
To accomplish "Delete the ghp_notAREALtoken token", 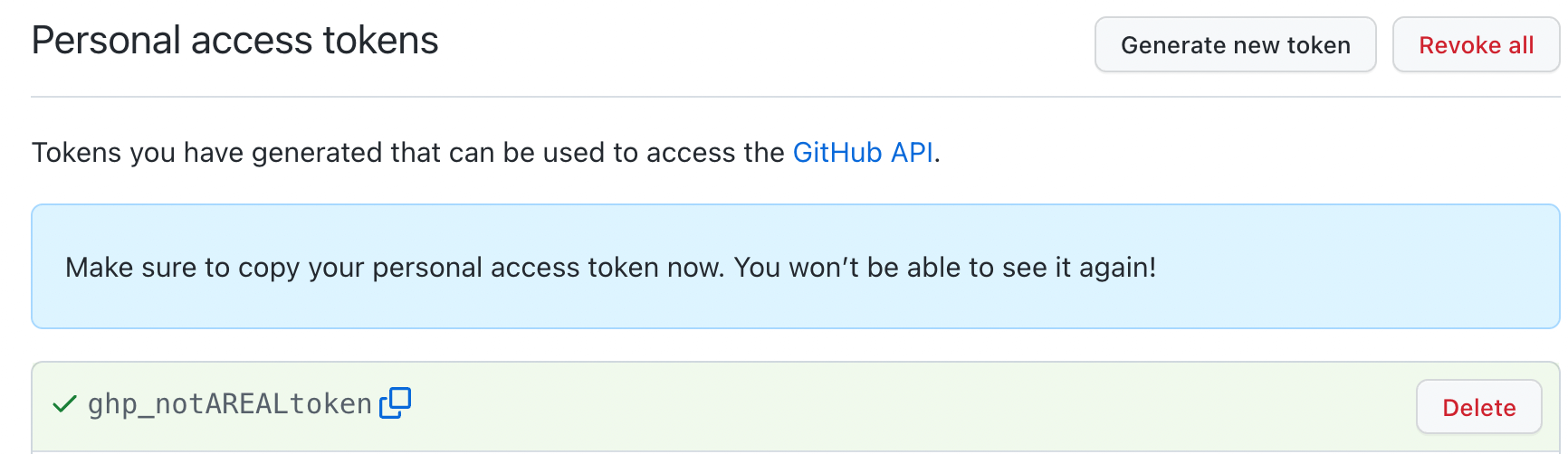I will coord(1478,408).
